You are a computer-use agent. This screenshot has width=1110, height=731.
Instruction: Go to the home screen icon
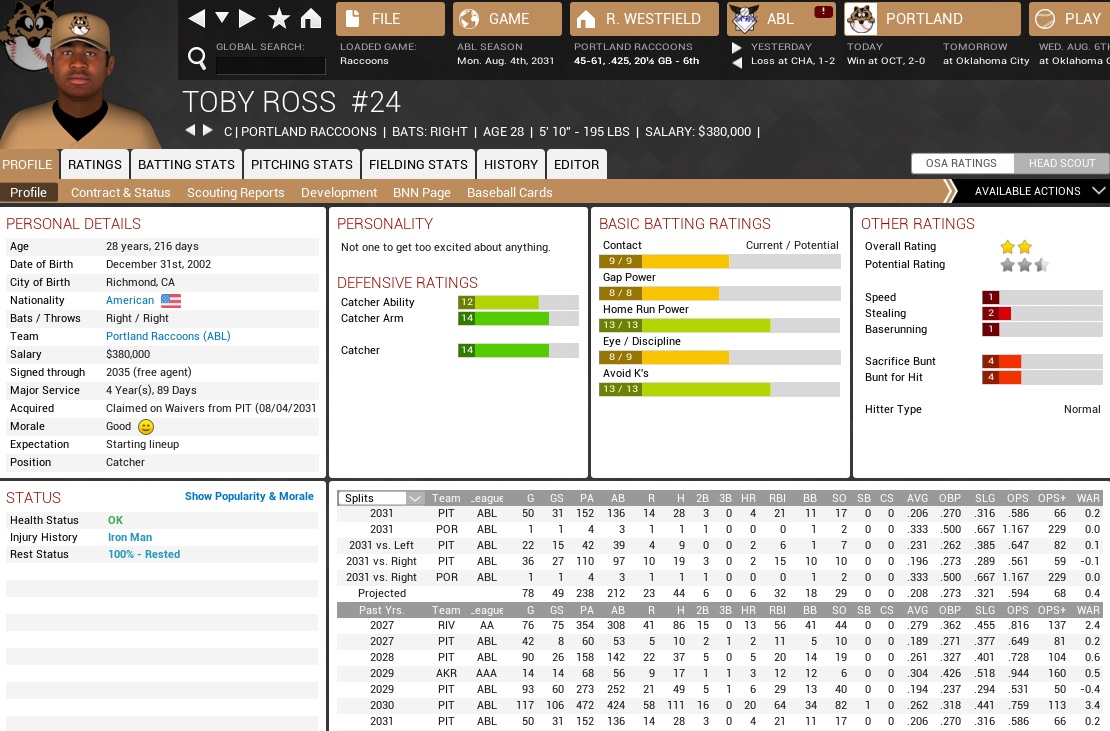click(x=311, y=19)
